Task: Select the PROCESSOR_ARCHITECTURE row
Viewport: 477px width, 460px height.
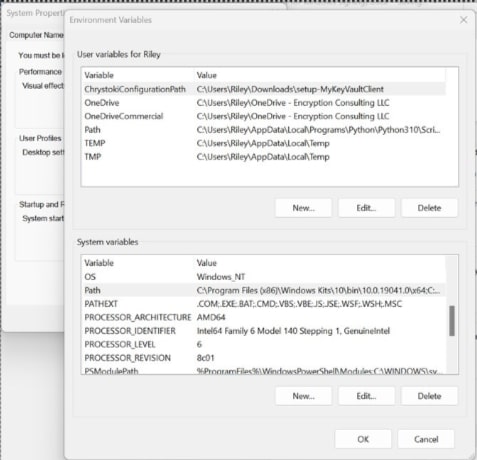Action: (263, 317)
